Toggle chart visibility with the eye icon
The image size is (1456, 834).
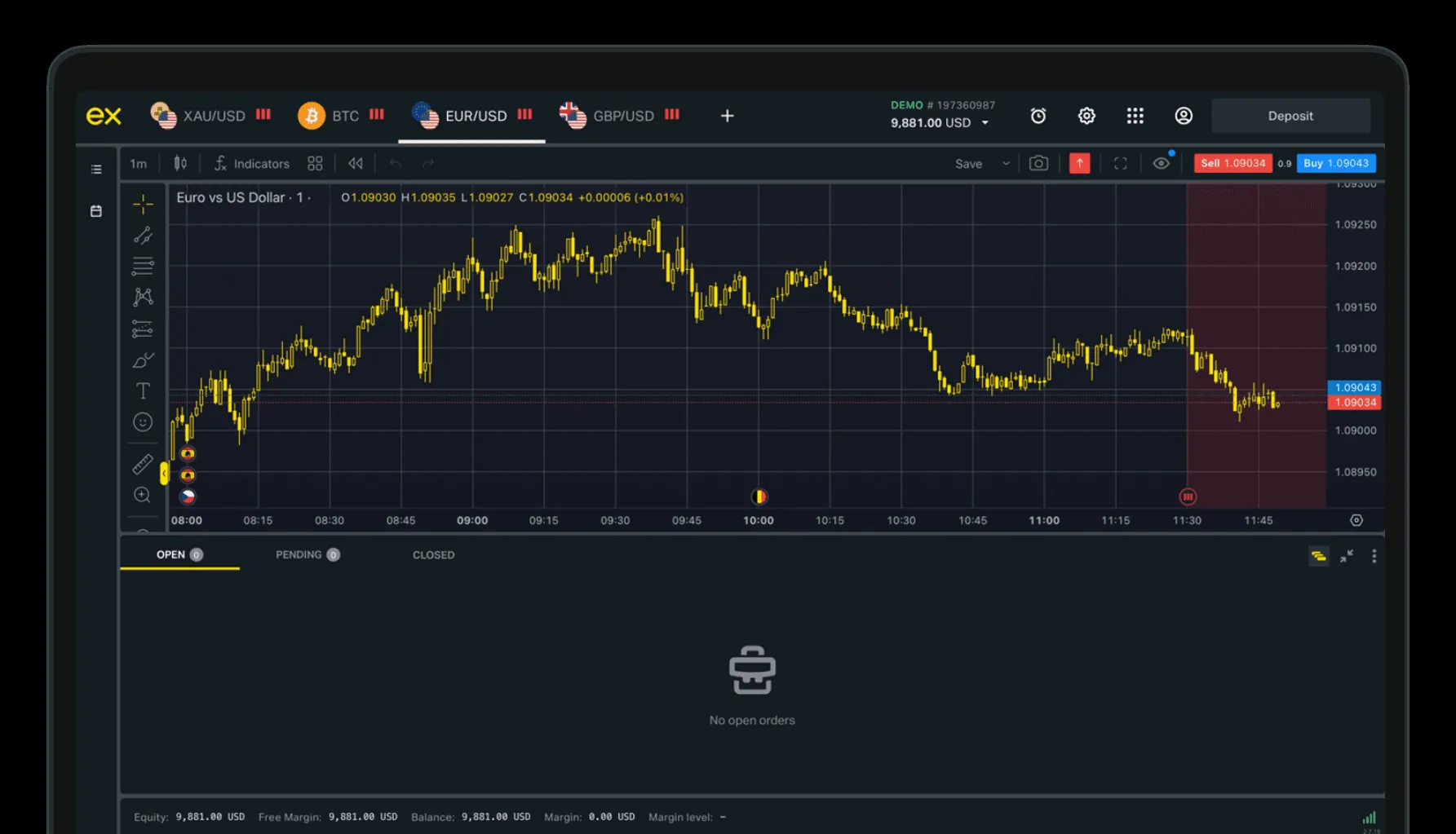click(x=1162, y=163)
